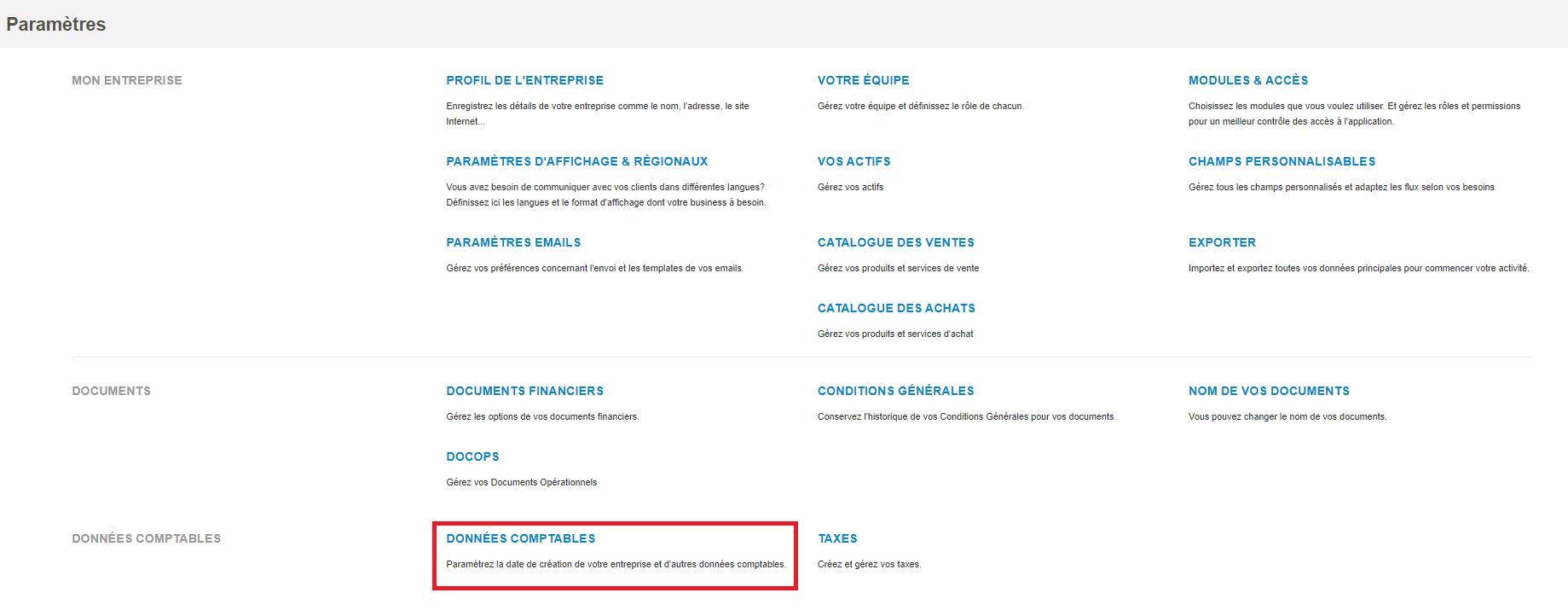Click 'Vous avez besoin de communiquer' description
This screenshot has height=616, width=1568.
click(x=605, y=195)
